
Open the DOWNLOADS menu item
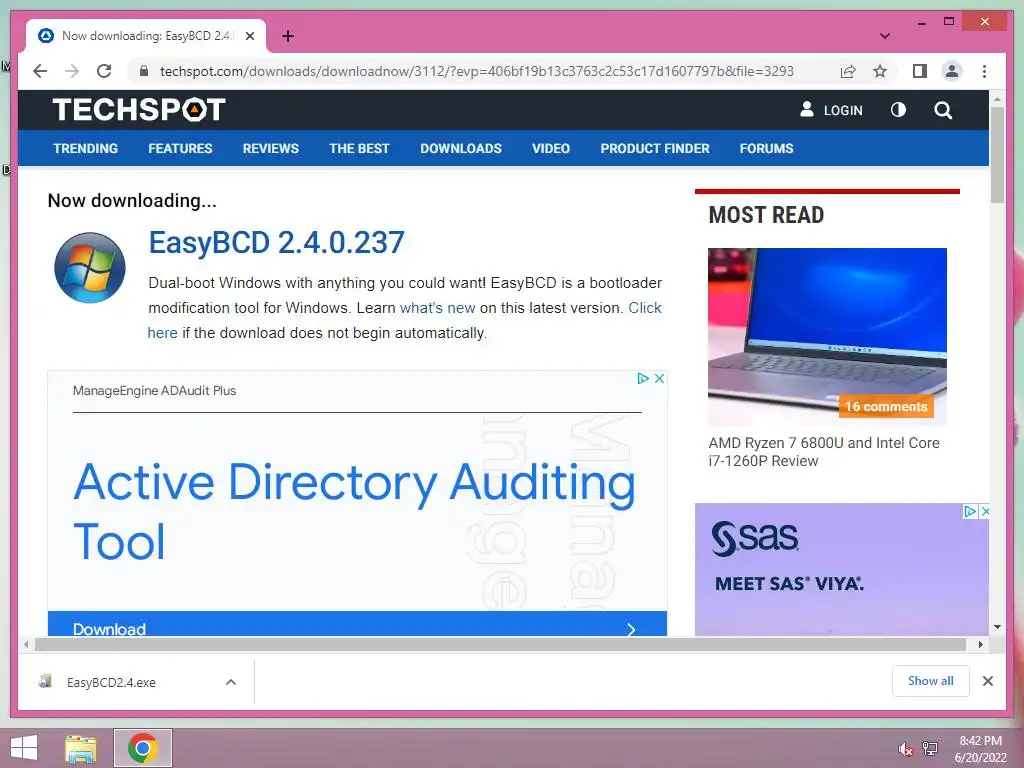[461, 148]
